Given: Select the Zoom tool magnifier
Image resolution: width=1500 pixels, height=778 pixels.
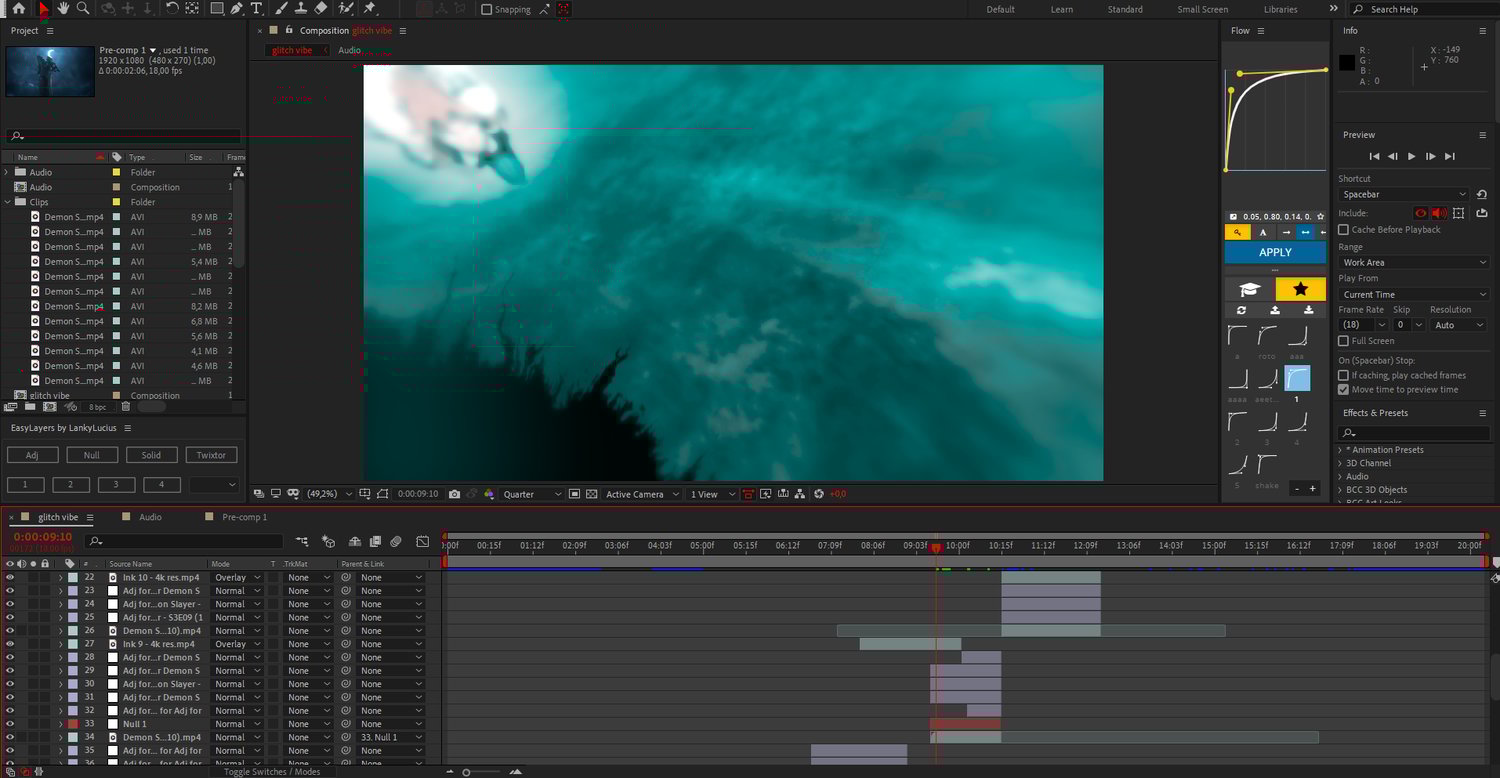Looking at the screenshot, I should click(83, 9).
